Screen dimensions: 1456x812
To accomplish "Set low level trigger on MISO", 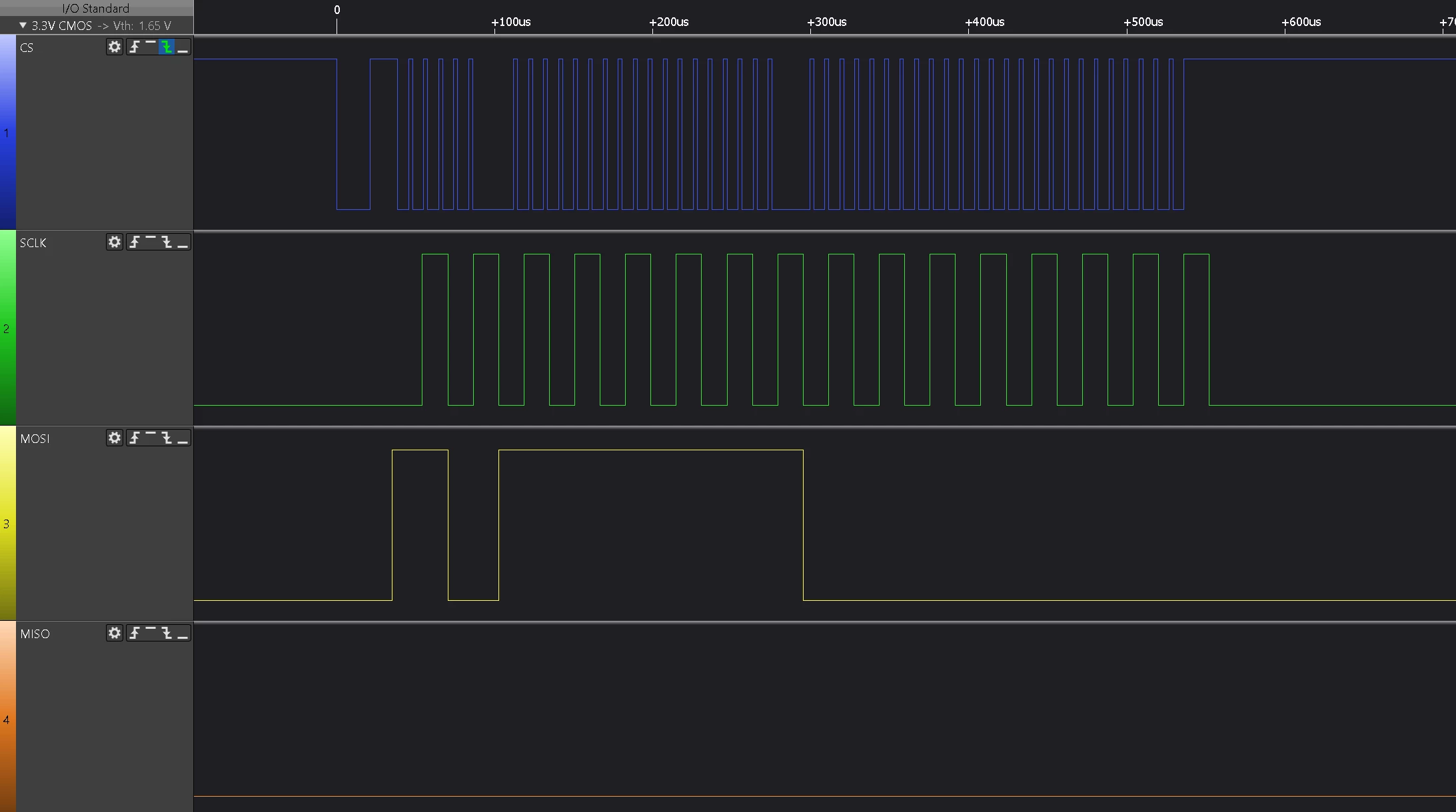I will coord(183,633).
